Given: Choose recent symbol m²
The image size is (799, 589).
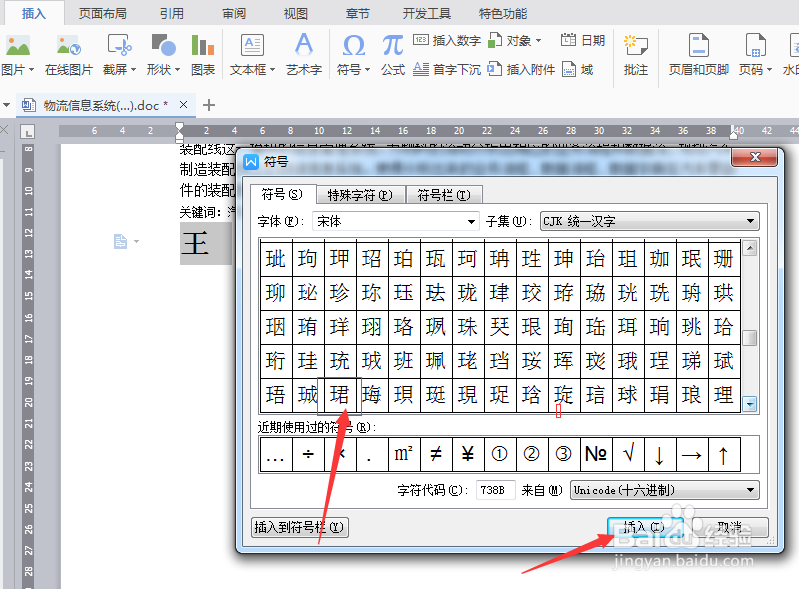Looking at the screenshot, I should [404, 454].
